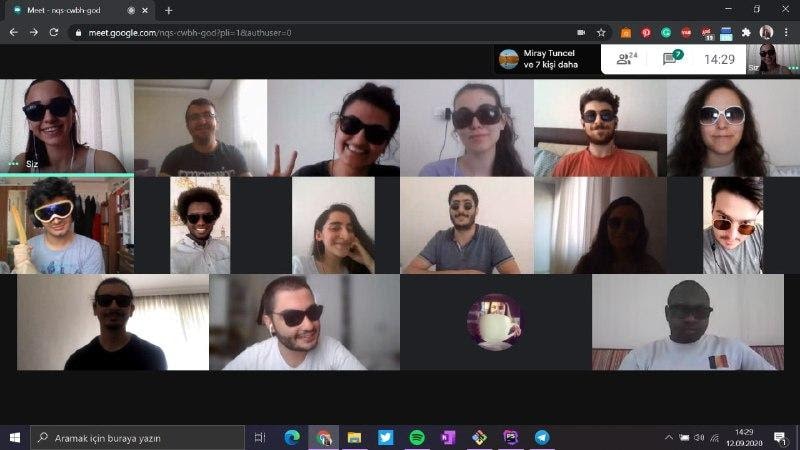800x450 pixels.
Task: Select the coffee cup avatar participant tile
Action: pos(494,322)
